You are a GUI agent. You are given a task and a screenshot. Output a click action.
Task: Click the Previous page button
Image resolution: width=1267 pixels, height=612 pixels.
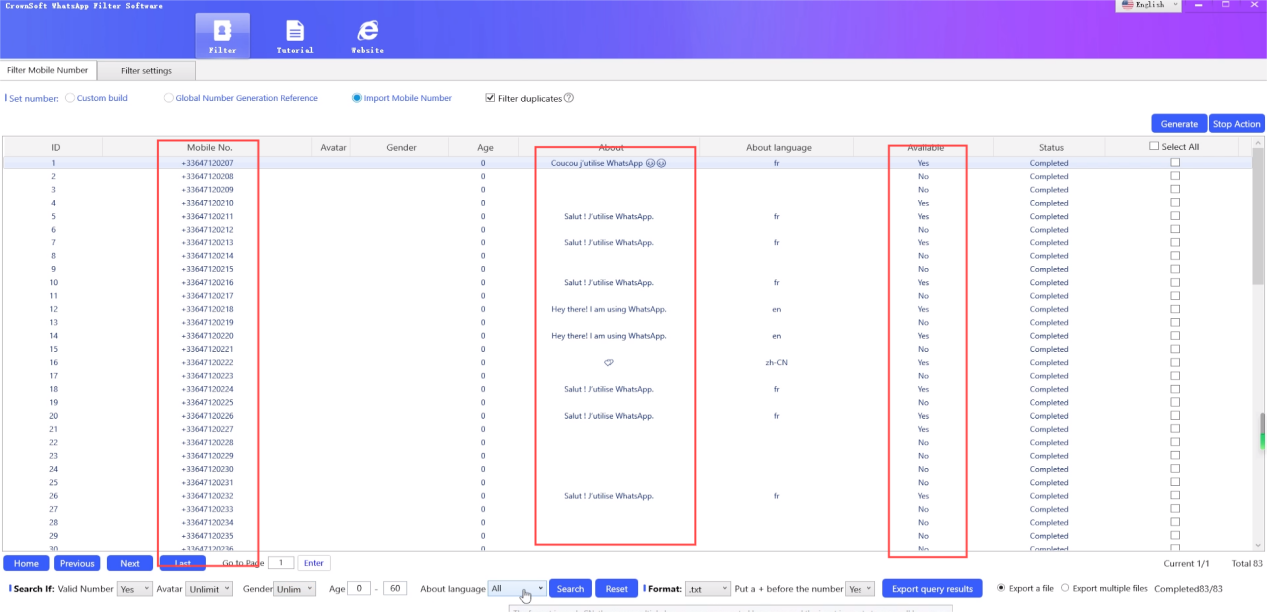[78, 563]
